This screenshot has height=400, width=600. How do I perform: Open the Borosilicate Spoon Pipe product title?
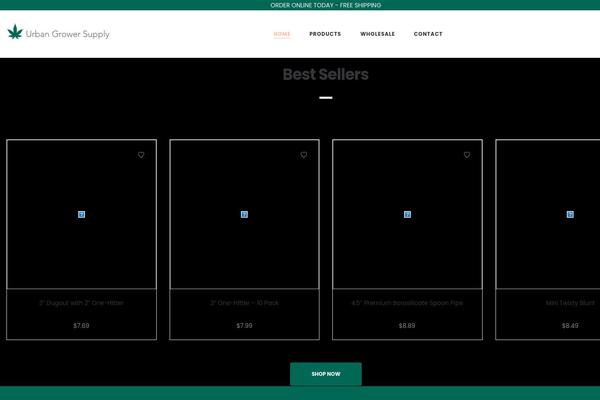point(407,303)
